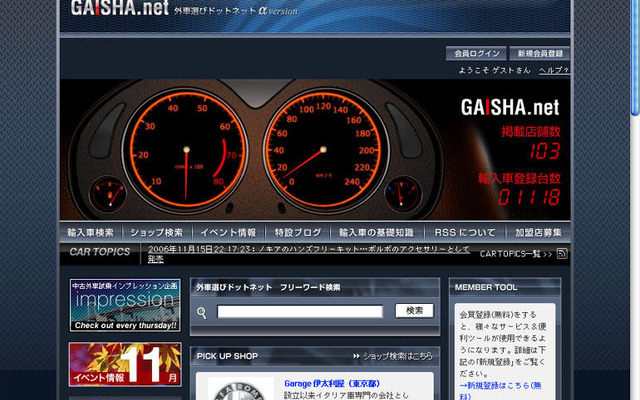Follow the 新規登録はこちら registration link
The image size is (640, 400).
point(500,390)
